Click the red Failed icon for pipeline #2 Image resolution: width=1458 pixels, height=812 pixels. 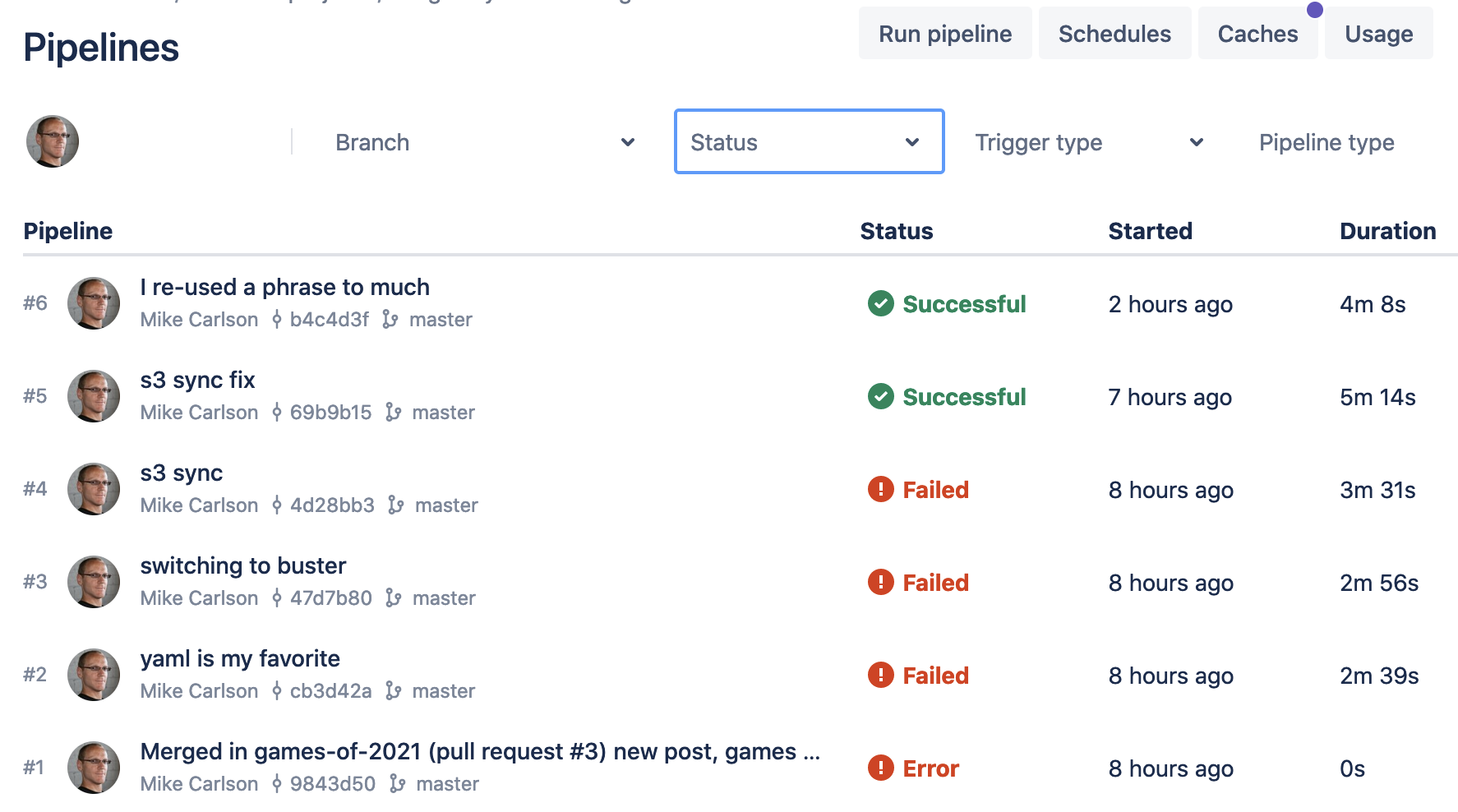pyautogui.click(x=881, y=675)
